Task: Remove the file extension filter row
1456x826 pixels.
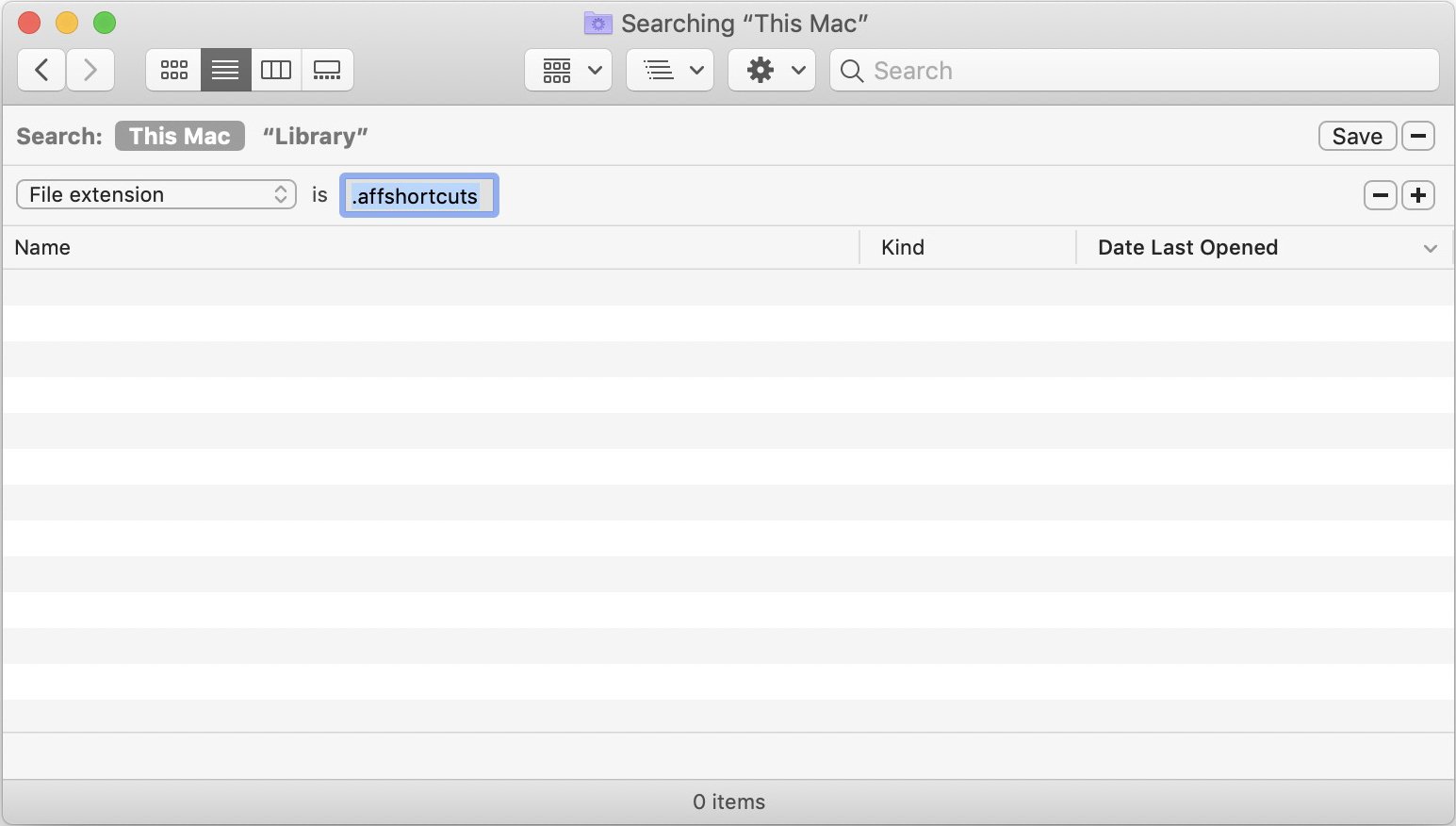Action: pyautogui.click(x=1380, y=195)
